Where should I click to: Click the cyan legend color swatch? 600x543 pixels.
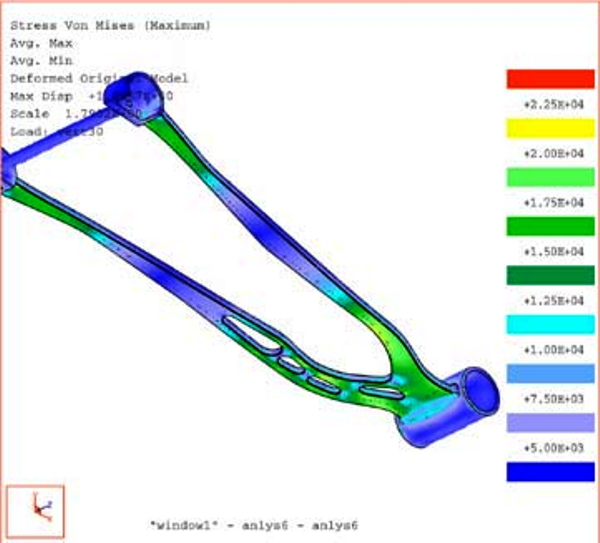click(550, 324)
